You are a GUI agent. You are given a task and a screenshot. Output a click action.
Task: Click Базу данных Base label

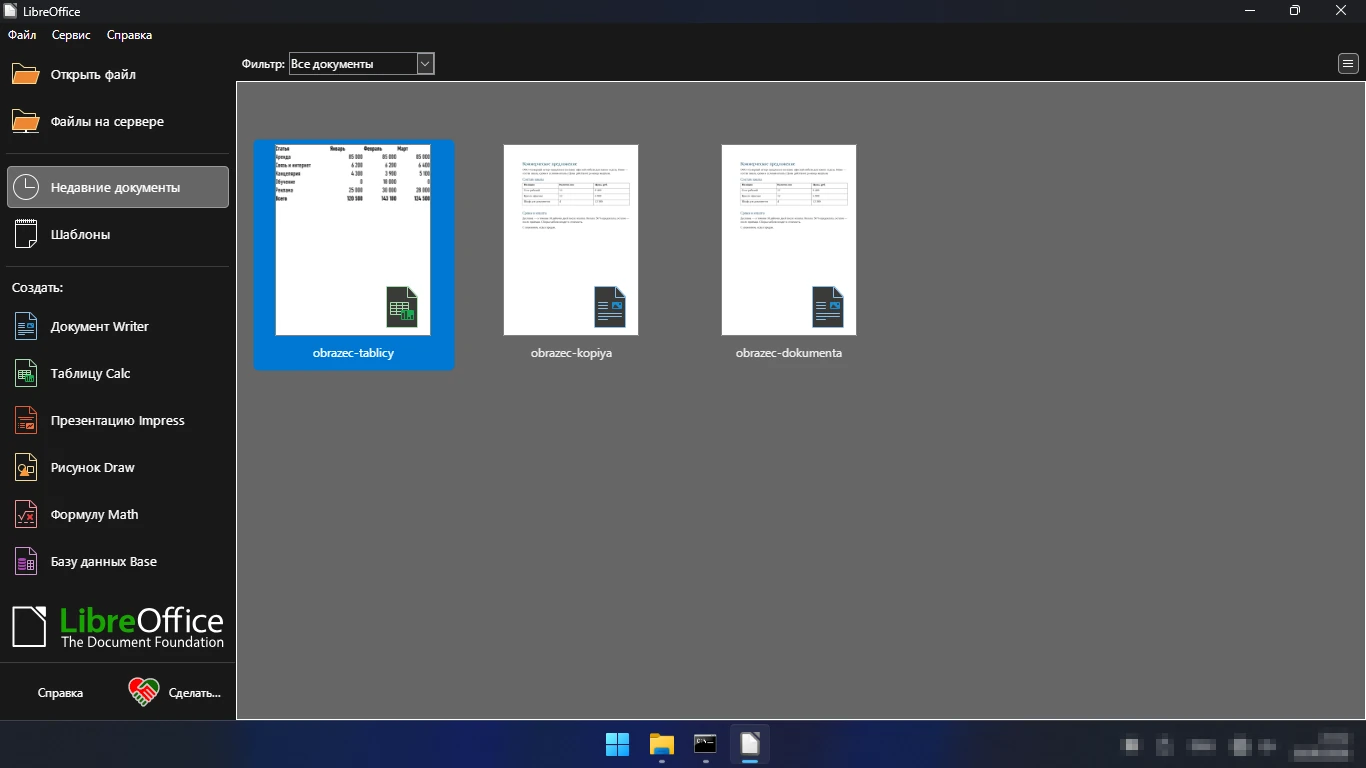[x=104, y=561]
